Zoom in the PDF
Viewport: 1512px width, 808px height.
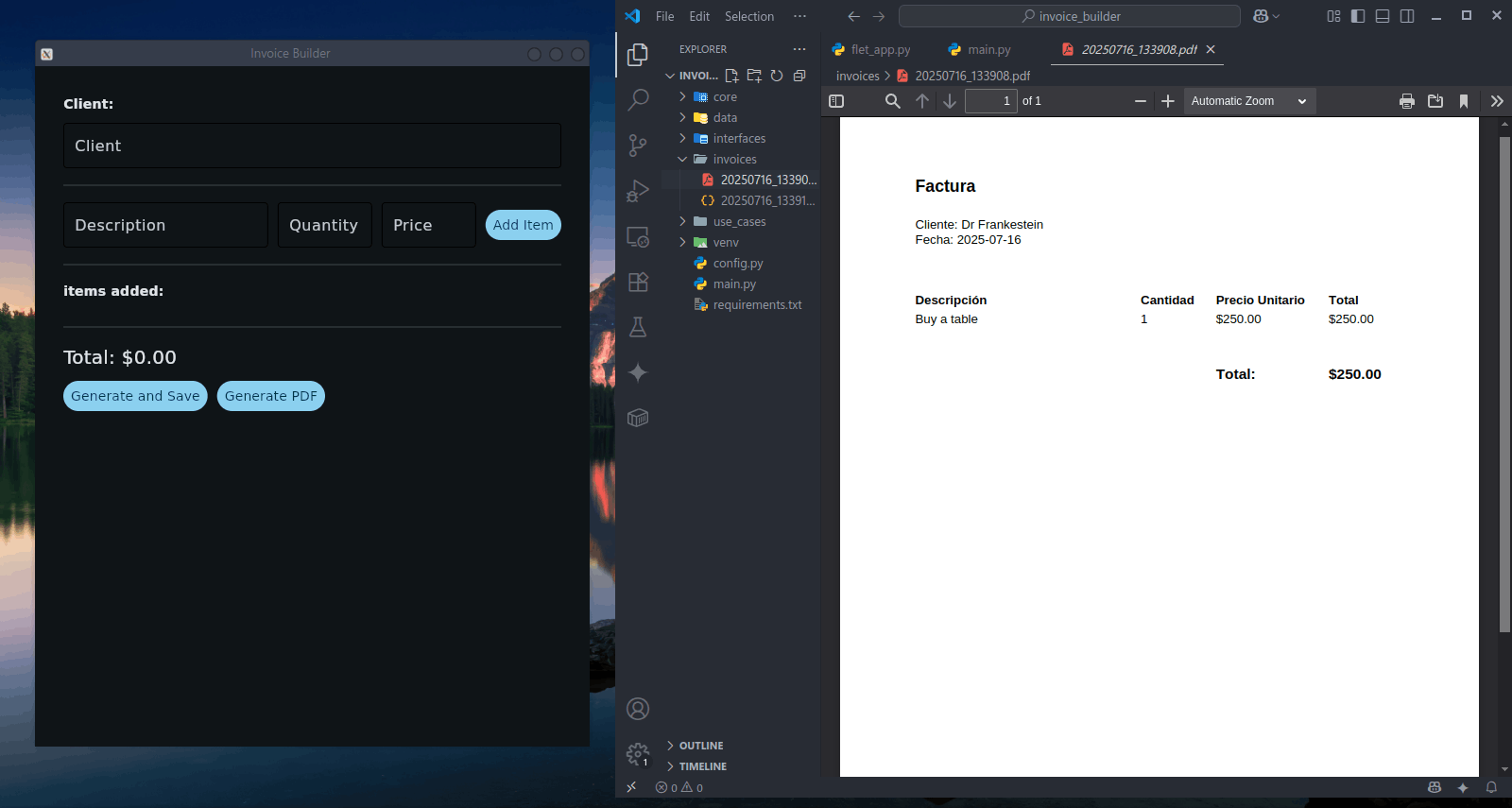tap(1168, 101)
